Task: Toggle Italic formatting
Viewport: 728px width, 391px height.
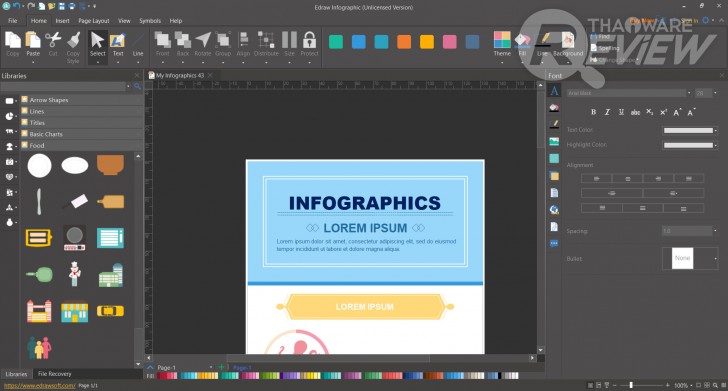Action: point(607,112)
